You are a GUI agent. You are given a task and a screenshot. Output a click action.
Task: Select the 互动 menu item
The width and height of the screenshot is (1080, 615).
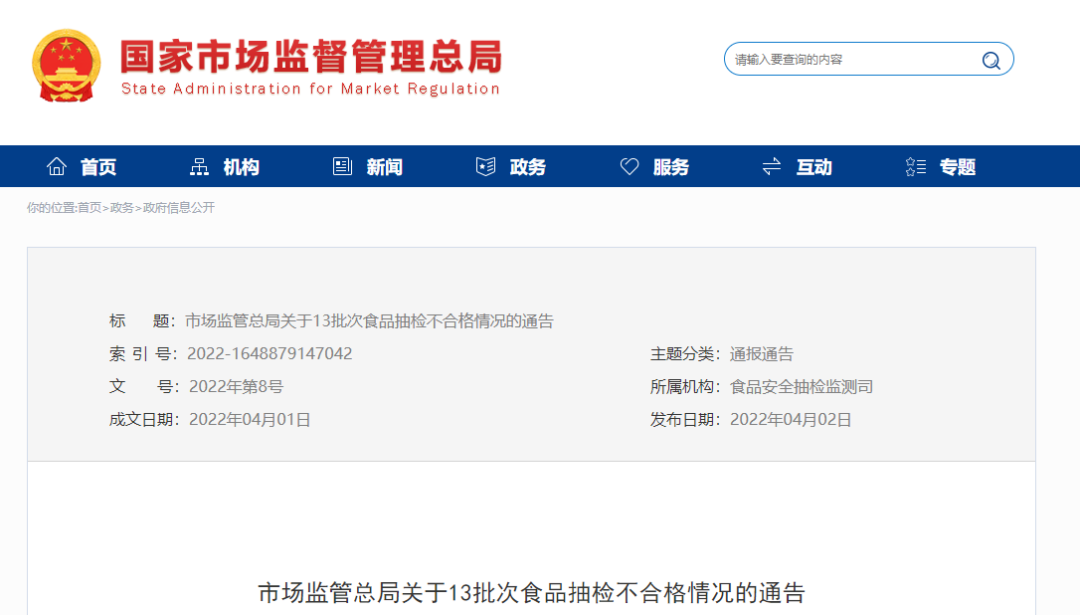pyautogui.click(x=814, y=167)
